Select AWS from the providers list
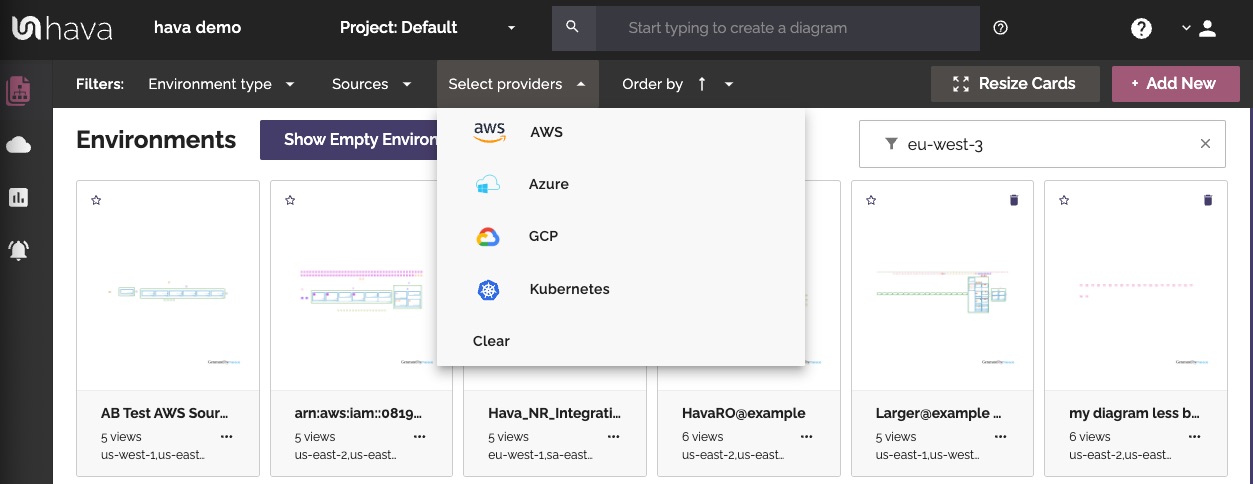This screenshot has width=1253, height=484. click(546, 132)
